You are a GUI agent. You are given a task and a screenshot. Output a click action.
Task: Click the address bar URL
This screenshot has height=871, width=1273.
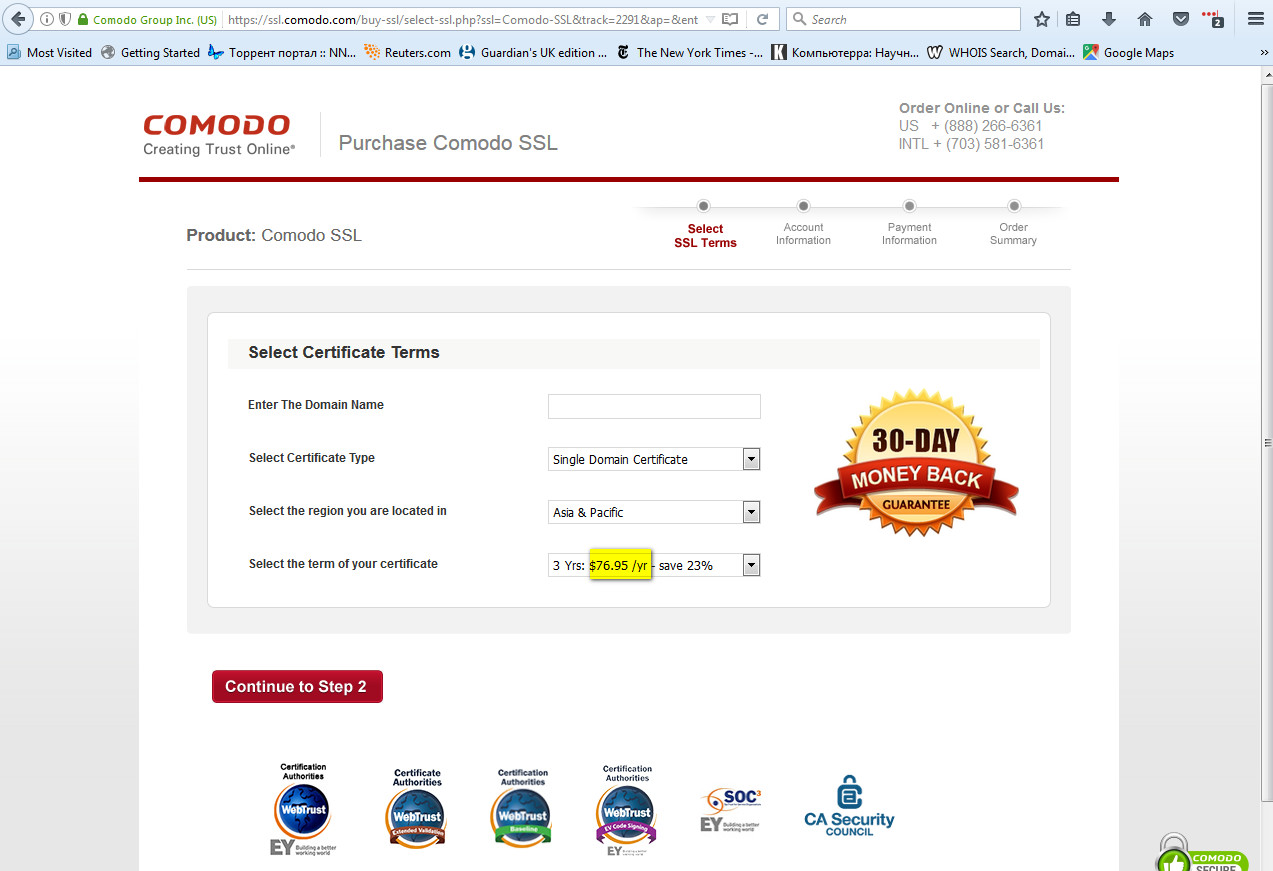pyautogui.click(x=462, y=19)
